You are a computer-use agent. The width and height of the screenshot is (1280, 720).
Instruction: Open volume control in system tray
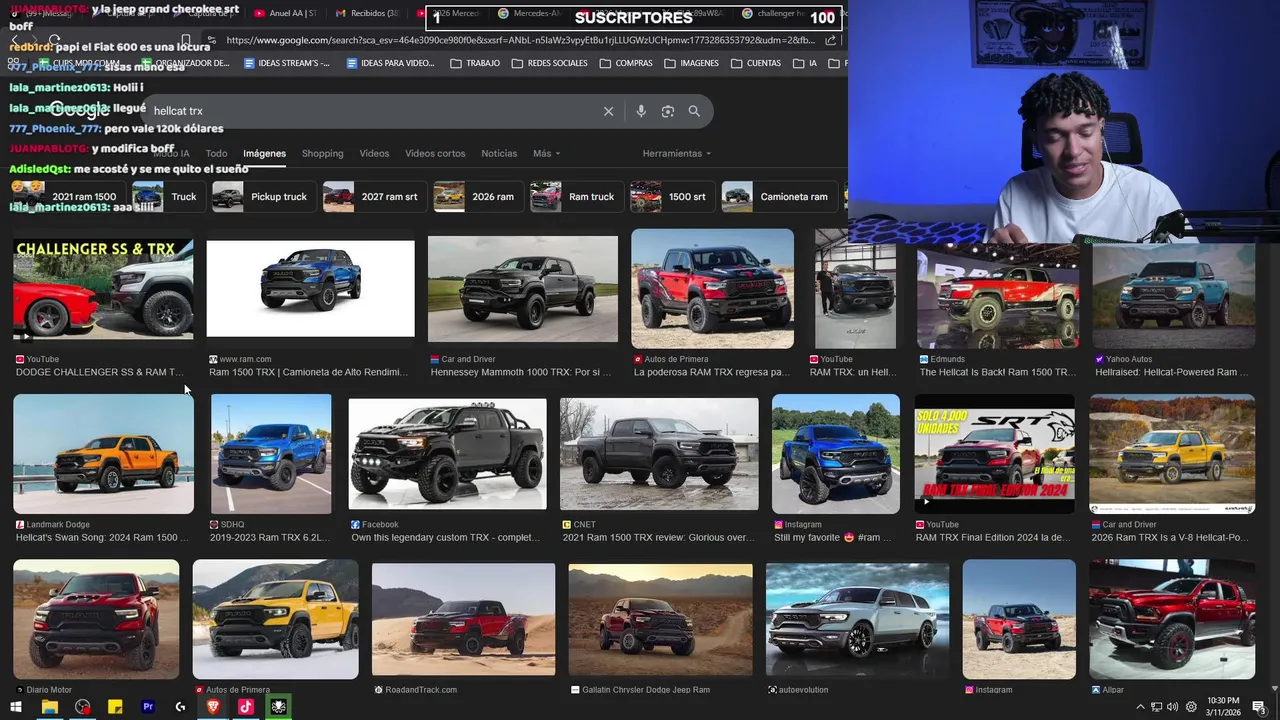(x=1172, y=707)
